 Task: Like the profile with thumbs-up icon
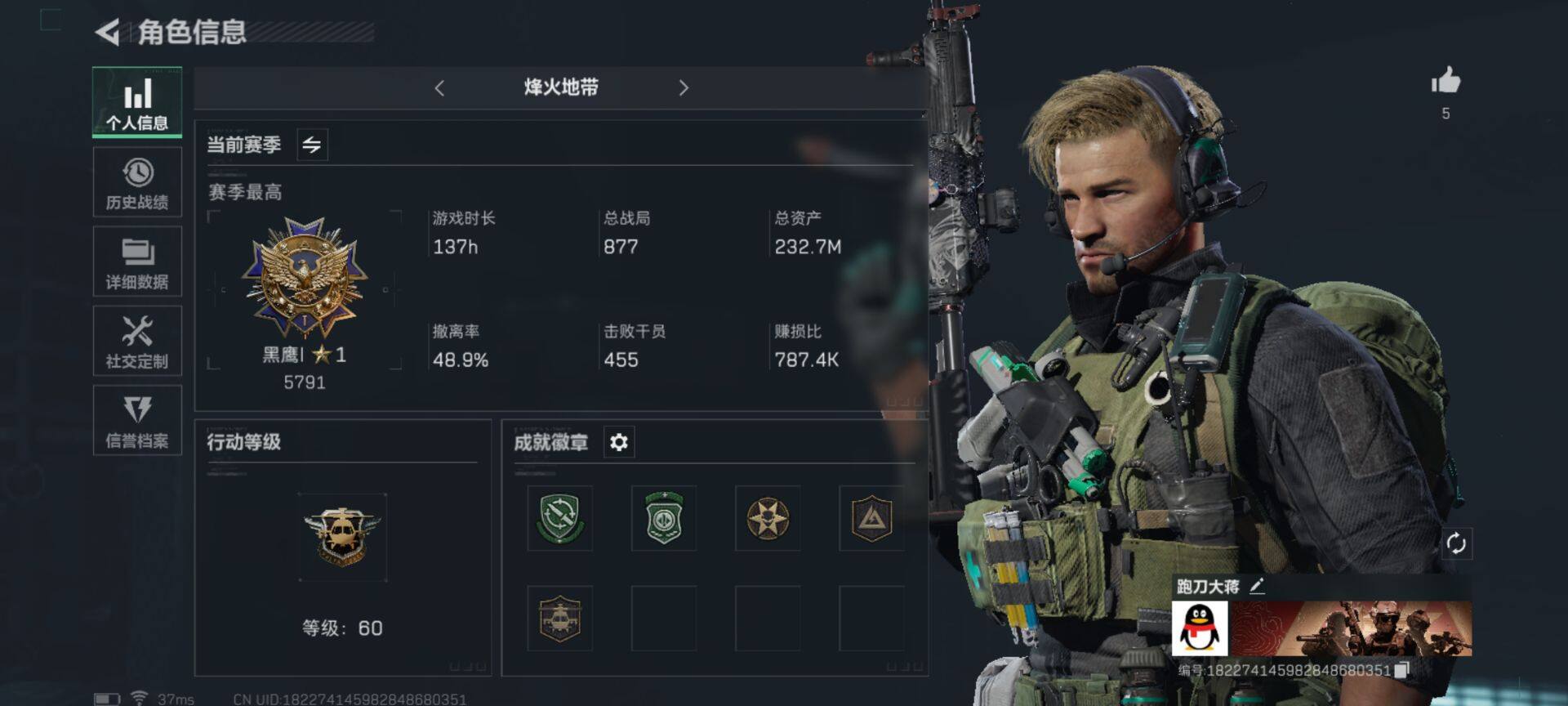point(1445,81)
